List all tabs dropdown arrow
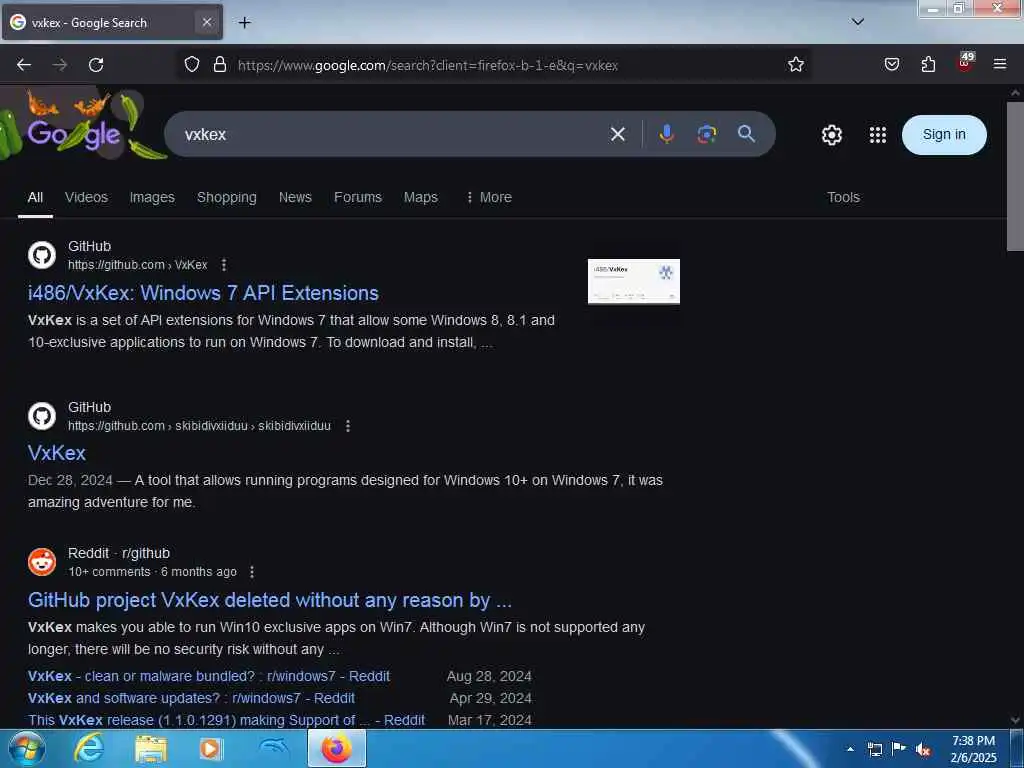1024x768 pixels. tap(857, 22)
